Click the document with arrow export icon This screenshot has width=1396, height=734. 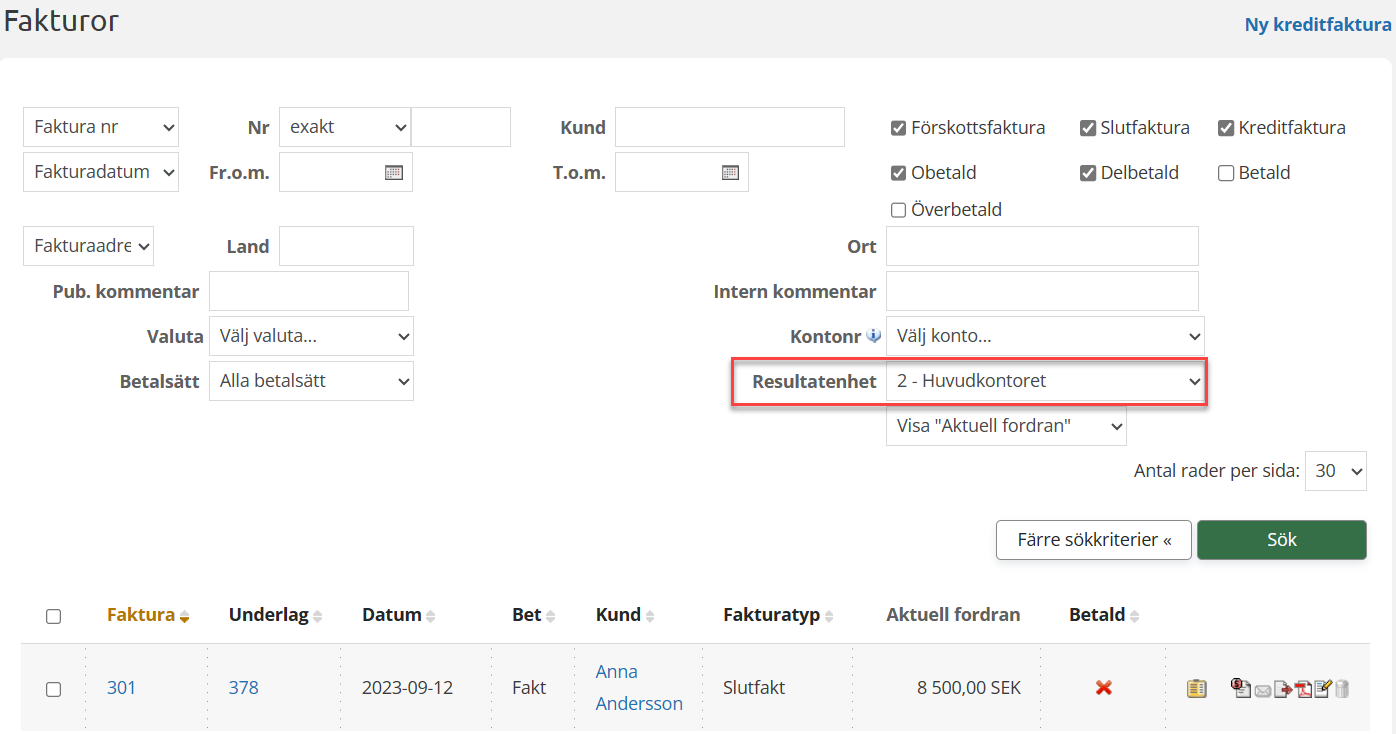tap(1282, 689)
